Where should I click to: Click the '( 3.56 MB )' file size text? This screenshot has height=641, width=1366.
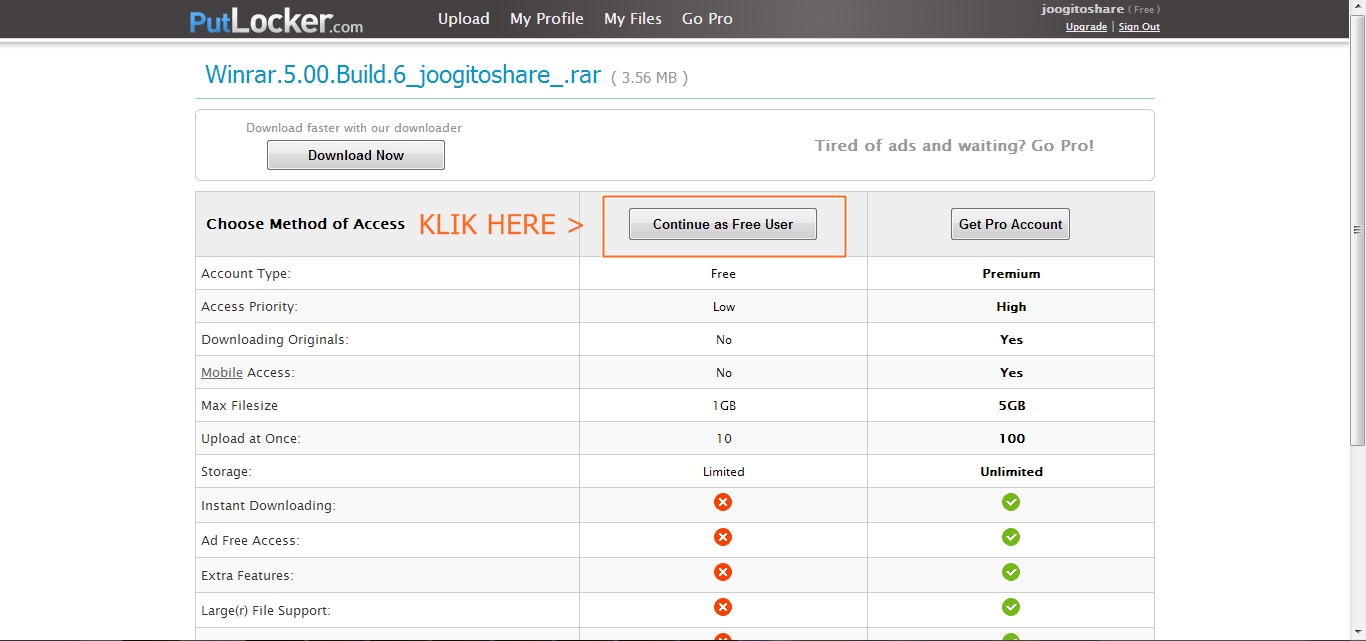pos(650,78)
